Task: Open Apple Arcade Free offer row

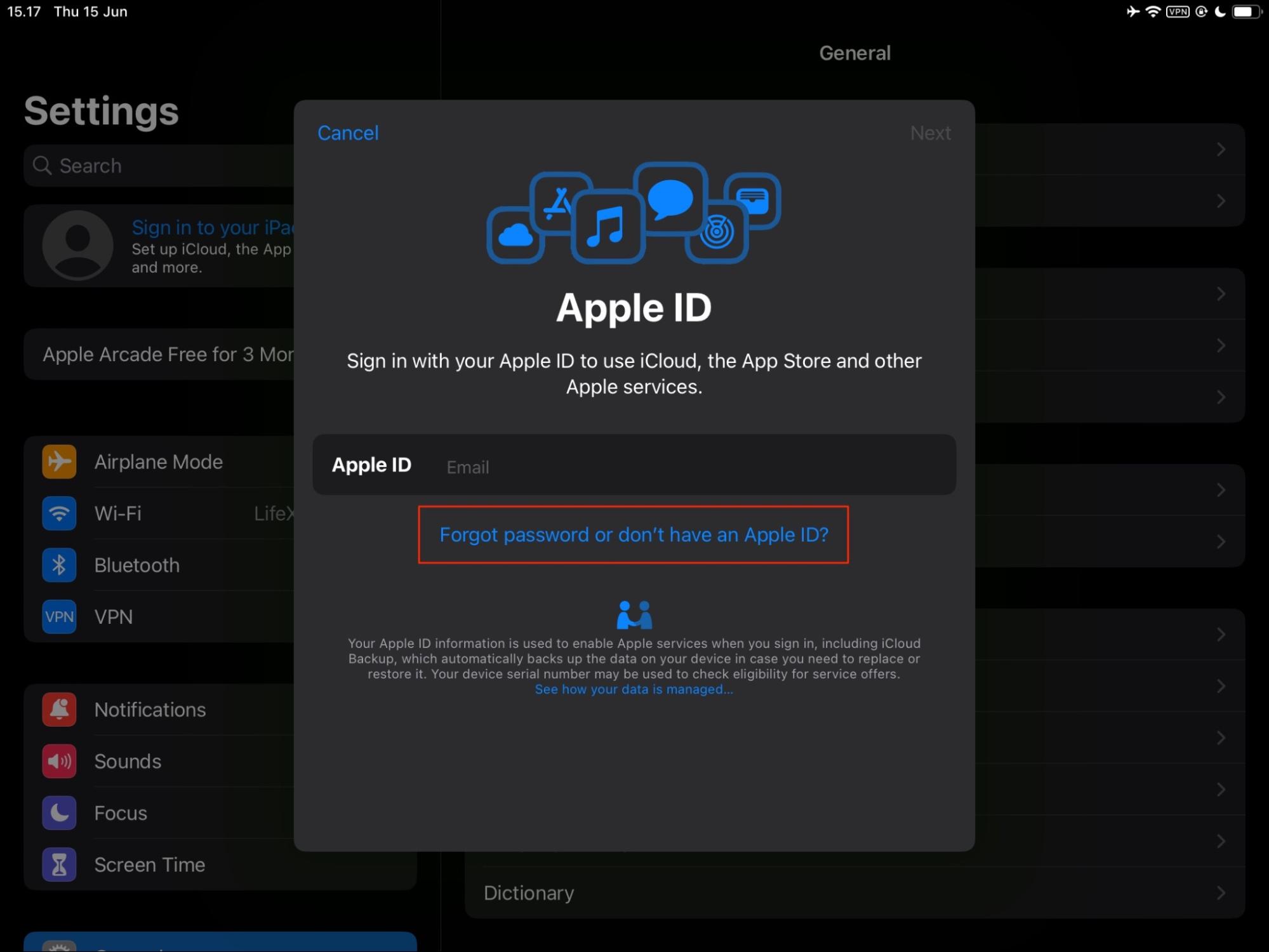Action: [x=159, y=354]
